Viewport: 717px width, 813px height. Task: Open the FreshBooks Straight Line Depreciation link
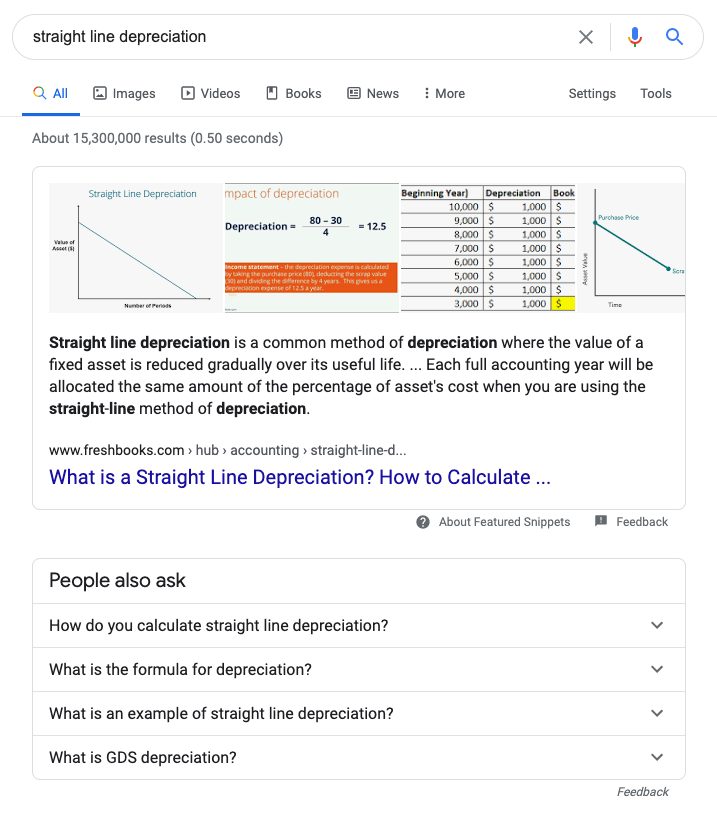(300, 477)
